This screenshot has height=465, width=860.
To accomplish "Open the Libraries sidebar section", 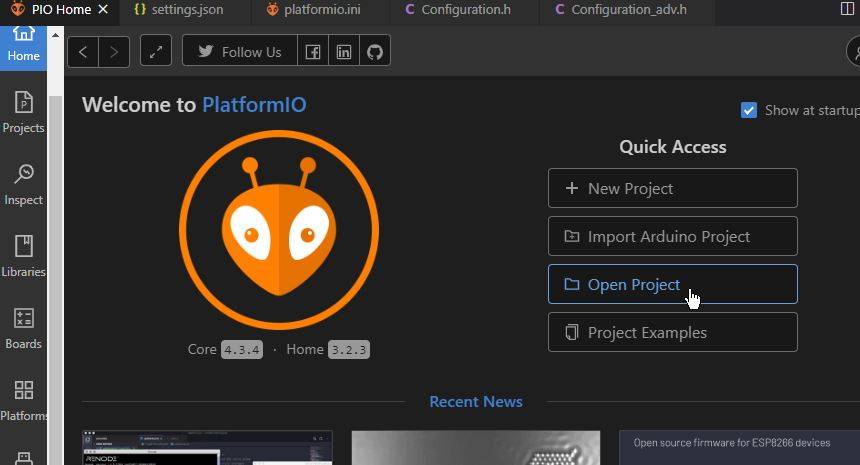I will point(23,257).
